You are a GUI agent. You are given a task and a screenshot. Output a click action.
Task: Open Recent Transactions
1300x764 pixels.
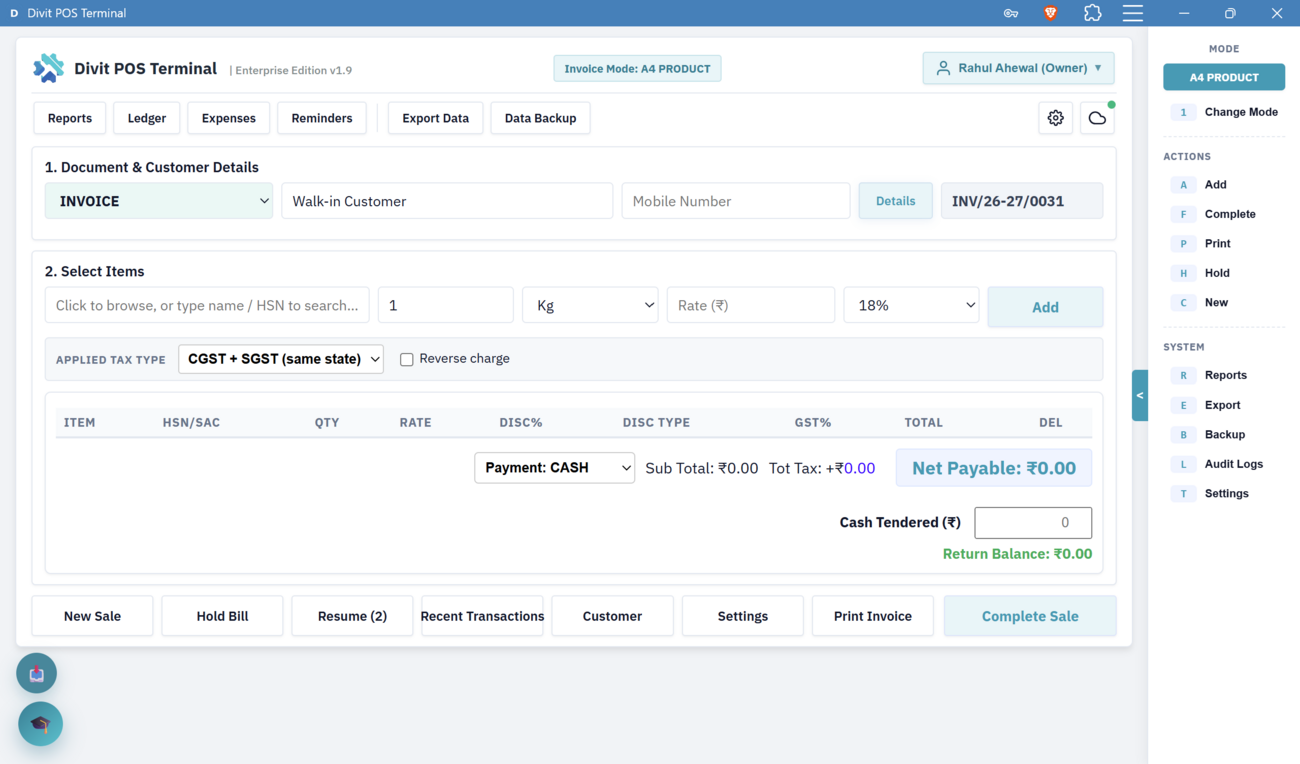(482, 616)
